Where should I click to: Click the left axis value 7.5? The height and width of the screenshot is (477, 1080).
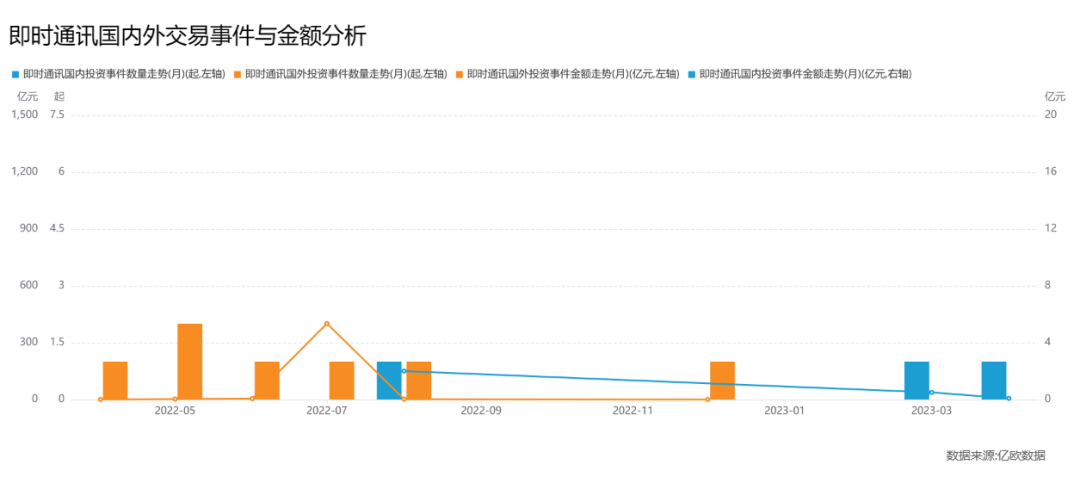coord(57,115)
